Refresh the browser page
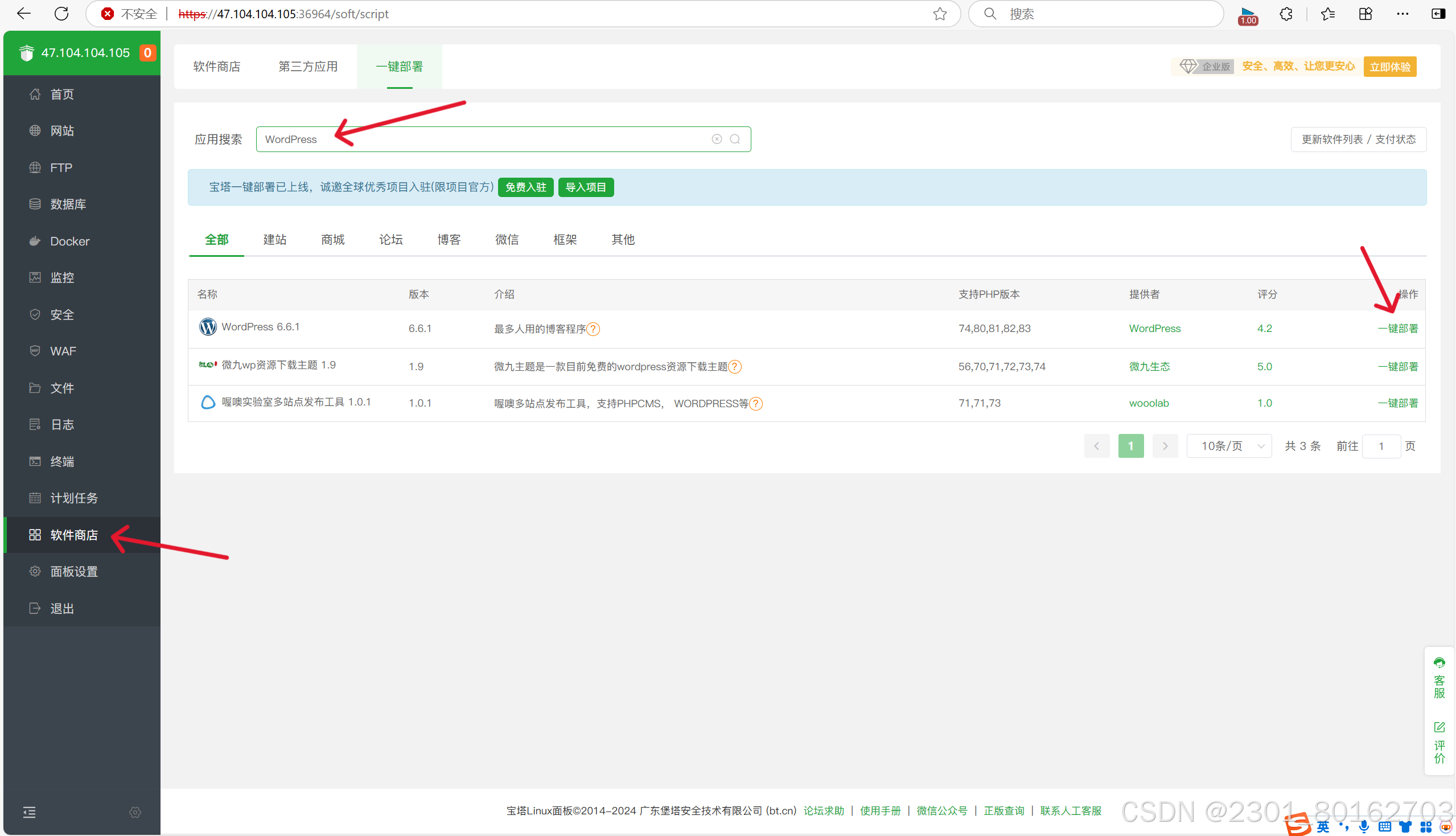1456x836 pixels. 61,14
